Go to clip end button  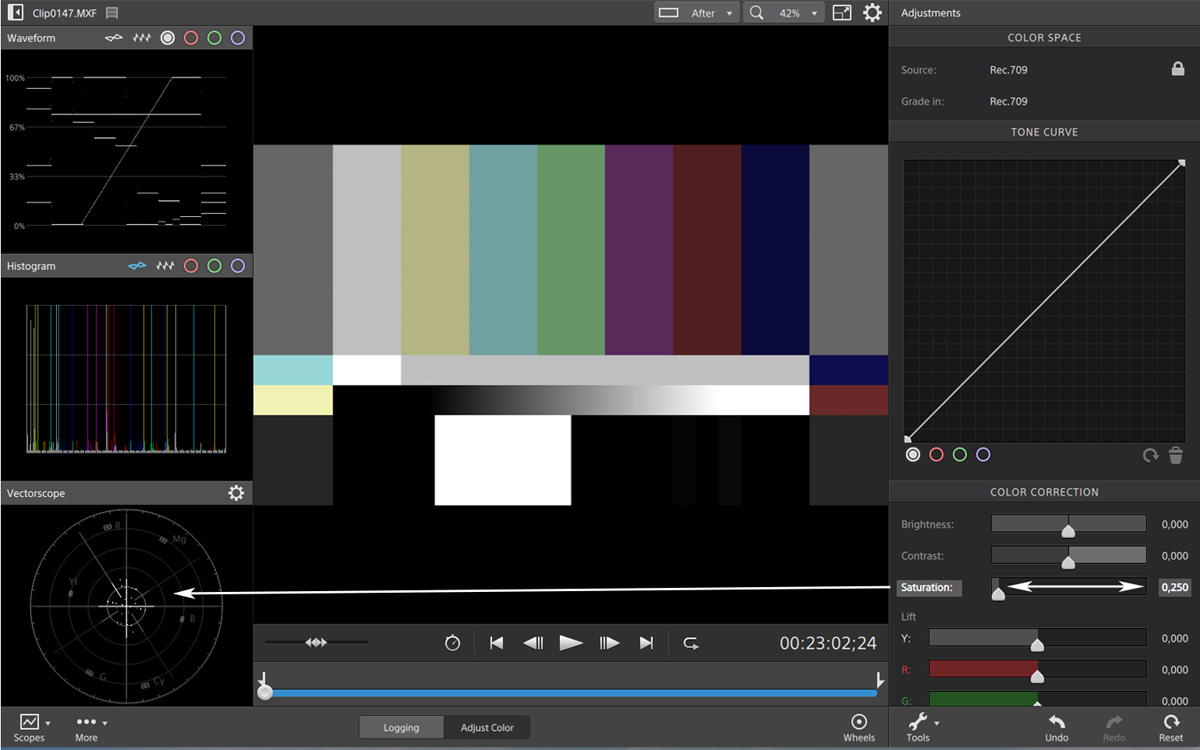point(646,643)
